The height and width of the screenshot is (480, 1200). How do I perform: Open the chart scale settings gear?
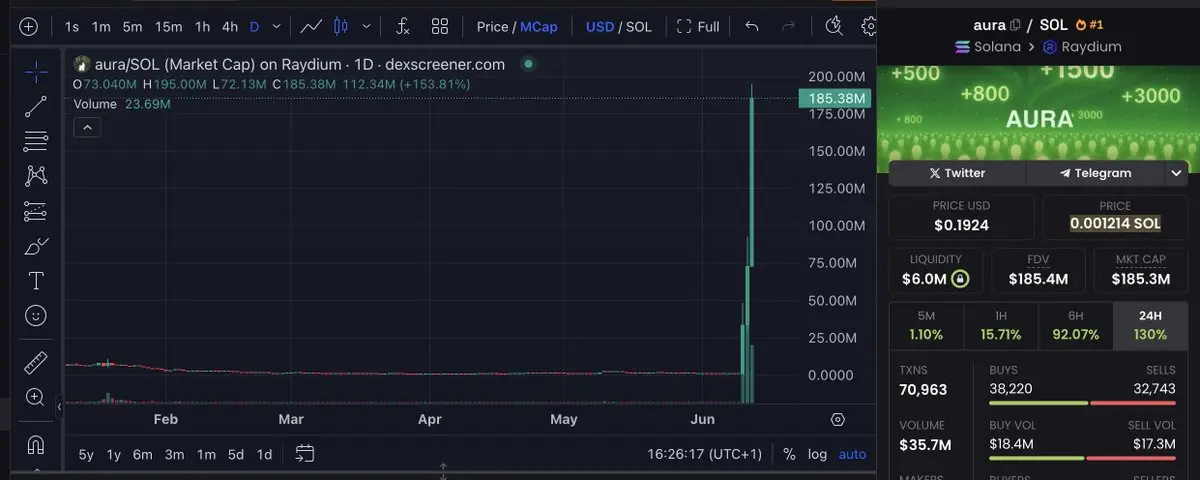tap(838, 420)
